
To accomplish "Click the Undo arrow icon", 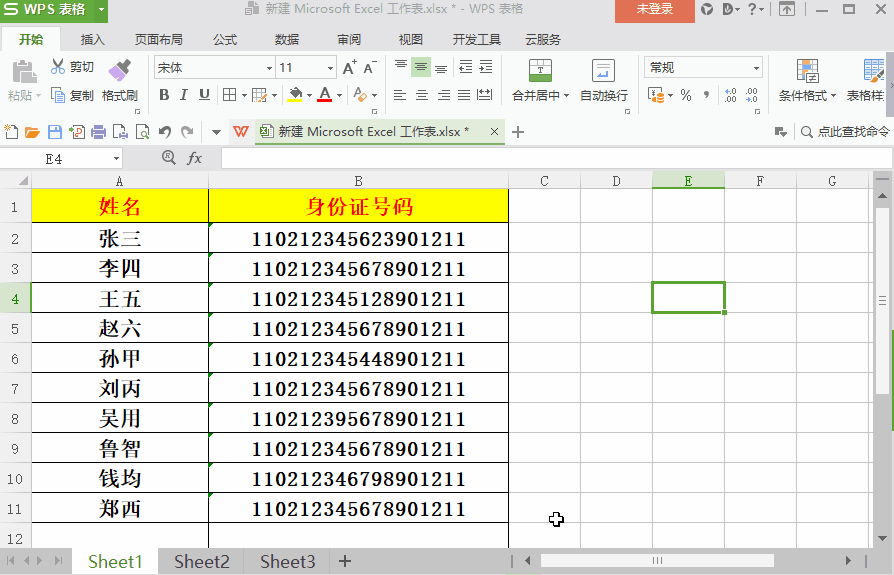I will (x=164, y=132).
